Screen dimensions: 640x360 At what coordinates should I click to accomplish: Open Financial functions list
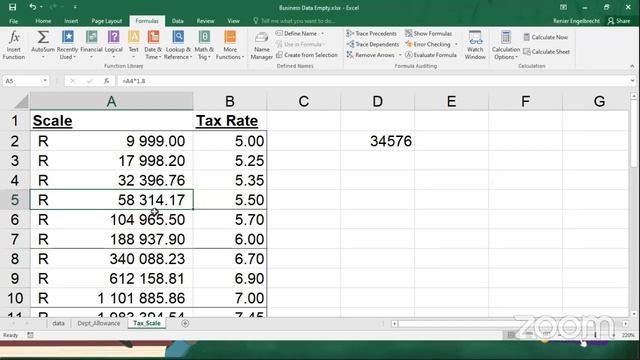(x=91, y=45)
